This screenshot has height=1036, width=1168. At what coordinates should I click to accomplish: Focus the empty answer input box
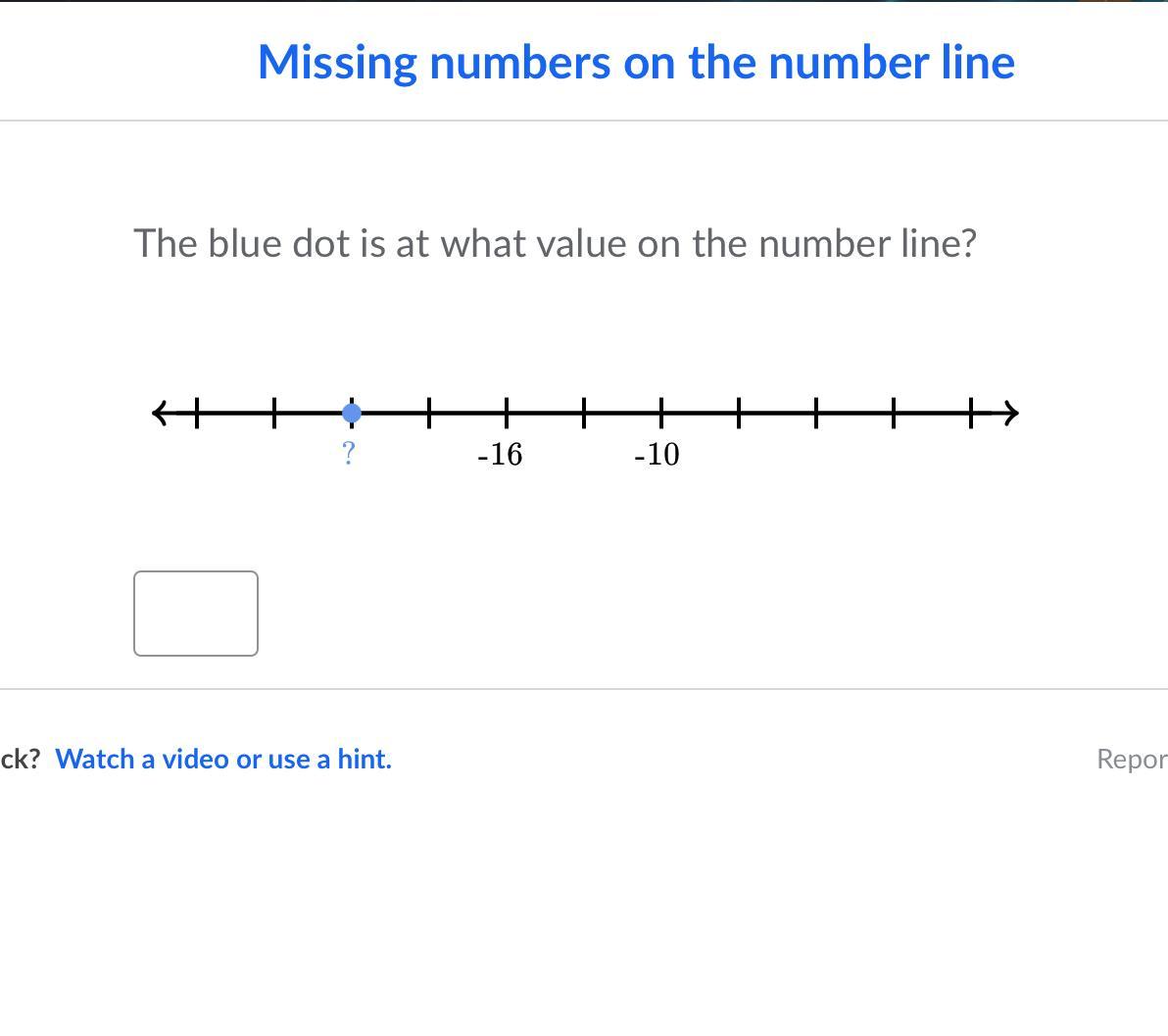(x=196, y=614)
